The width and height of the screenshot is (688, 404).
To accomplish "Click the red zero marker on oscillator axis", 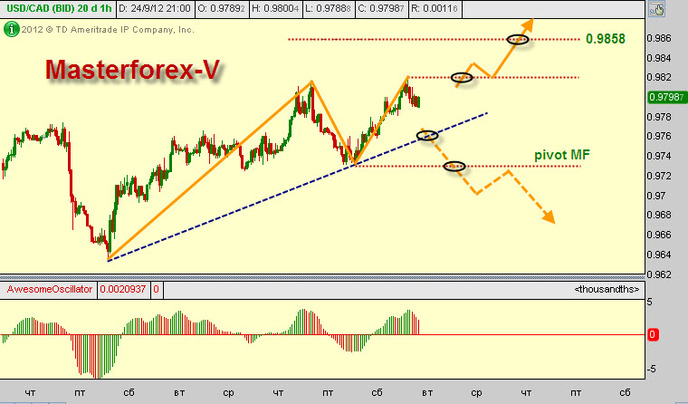I will click(x=653, y=335).
